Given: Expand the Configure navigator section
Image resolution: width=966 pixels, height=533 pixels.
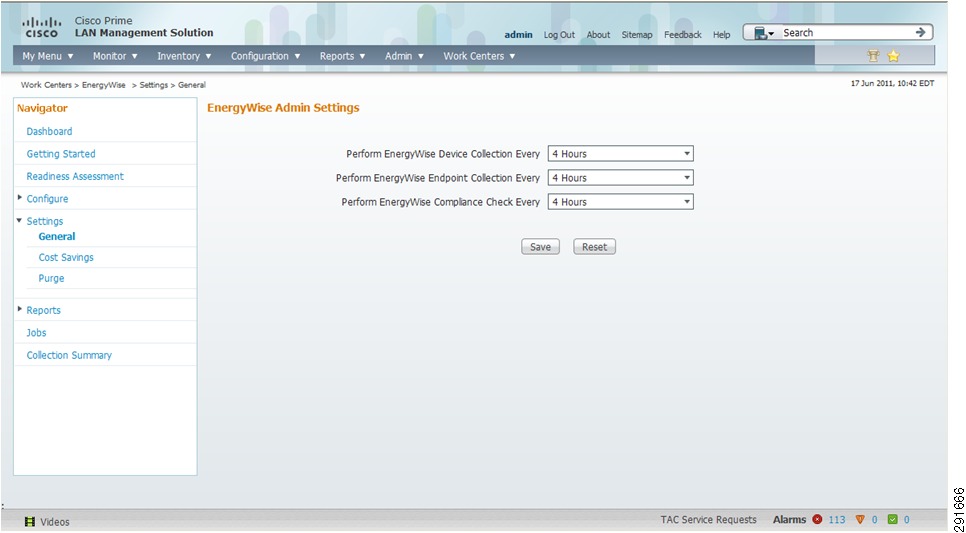Looking at the screenshot, I should click(20, 198).
